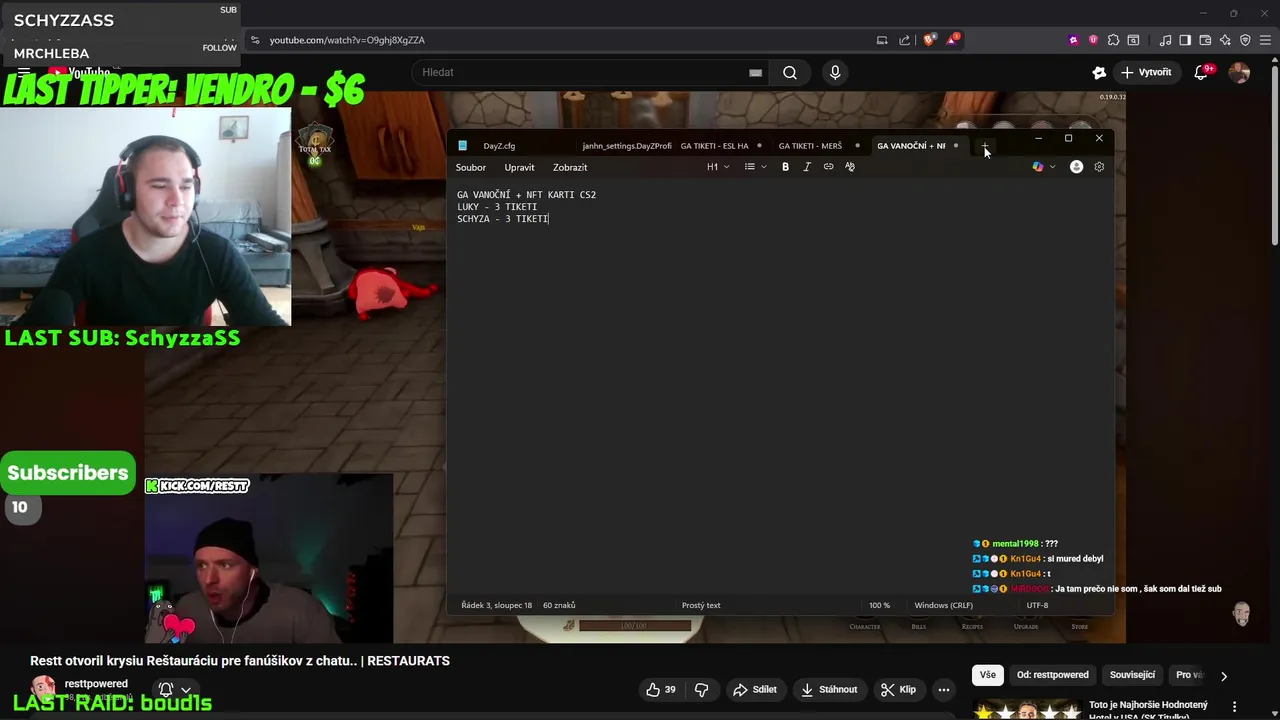Expand the list formatting dropdown
Image resolution: width=1280 pixels, height=720 pixels.
coord(755,167)
